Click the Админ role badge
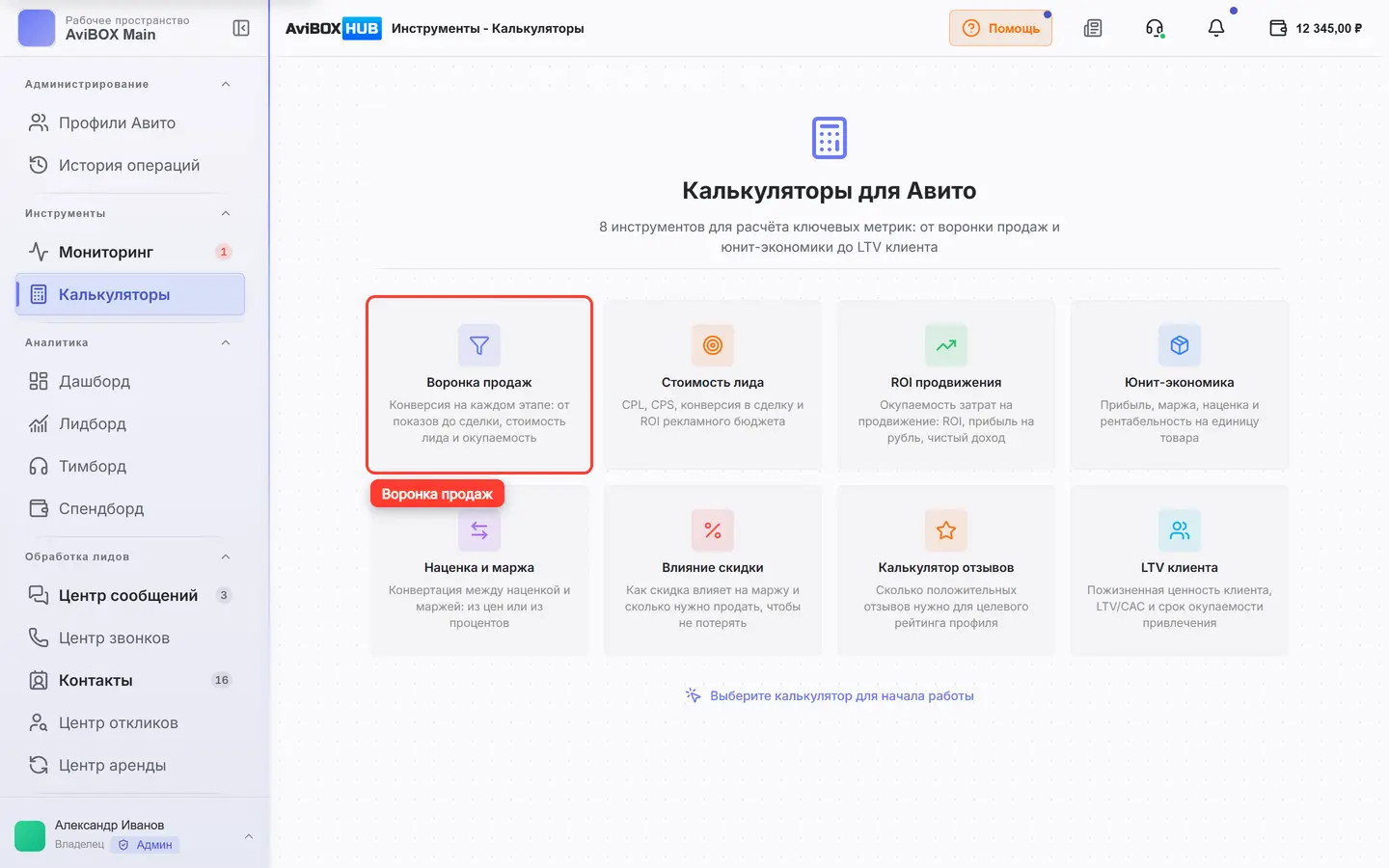Screen dimensions: 1389x868 pyautogui.click(x=145, y=845)
